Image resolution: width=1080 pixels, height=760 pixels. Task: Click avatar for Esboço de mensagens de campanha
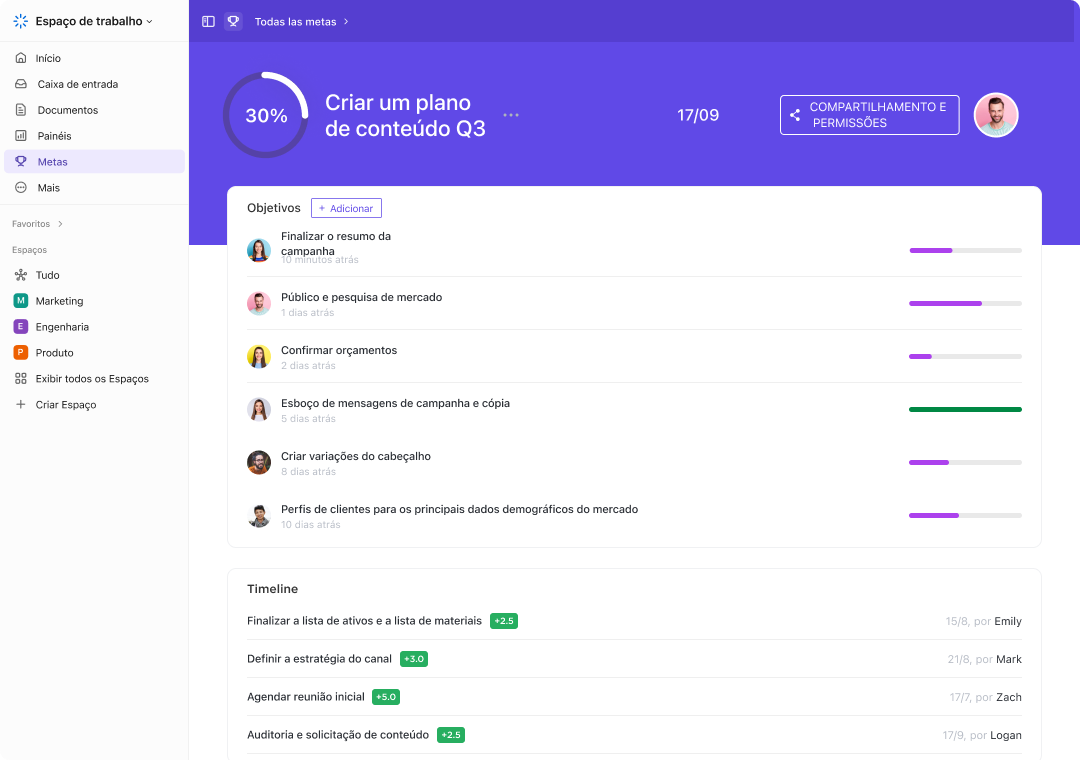pos(259,409)
